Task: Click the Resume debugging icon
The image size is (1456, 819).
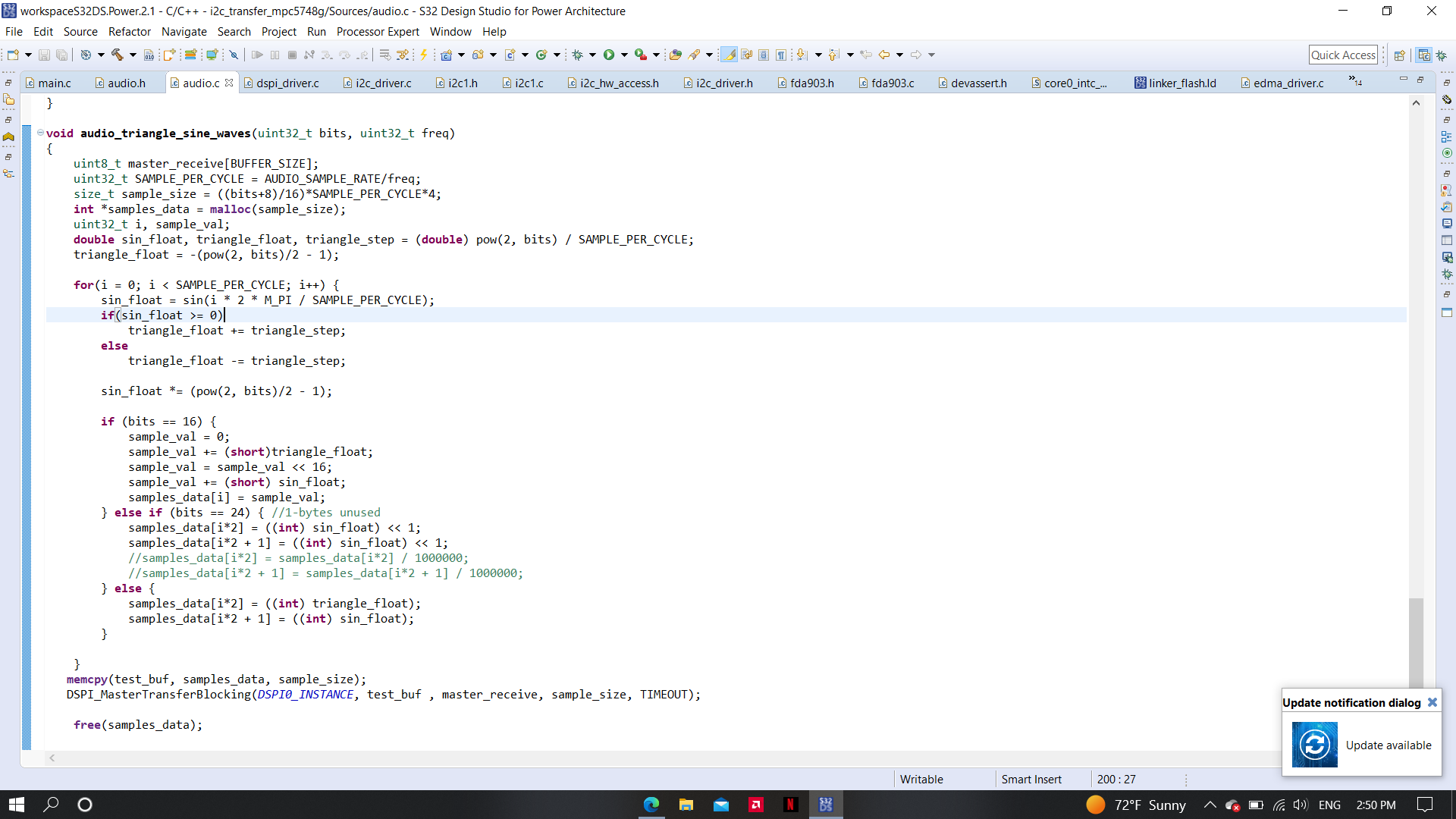Action: click(257, 55)
